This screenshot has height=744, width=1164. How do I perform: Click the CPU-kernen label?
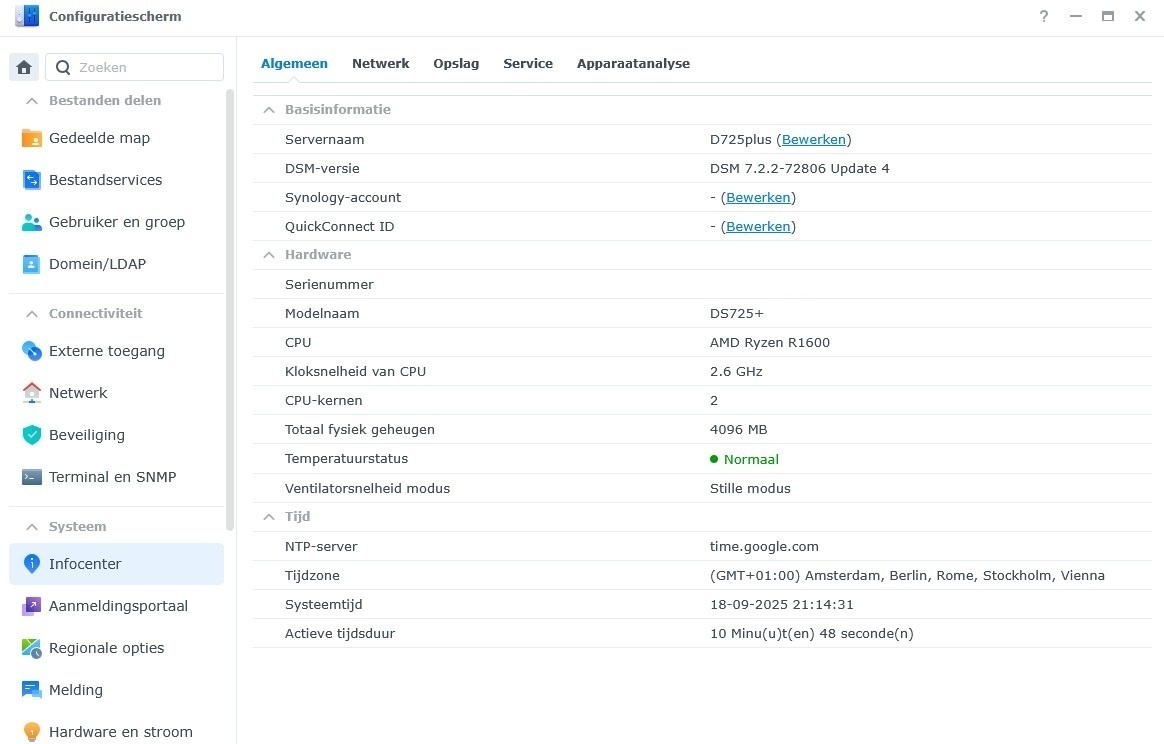(x=324, y=400)
